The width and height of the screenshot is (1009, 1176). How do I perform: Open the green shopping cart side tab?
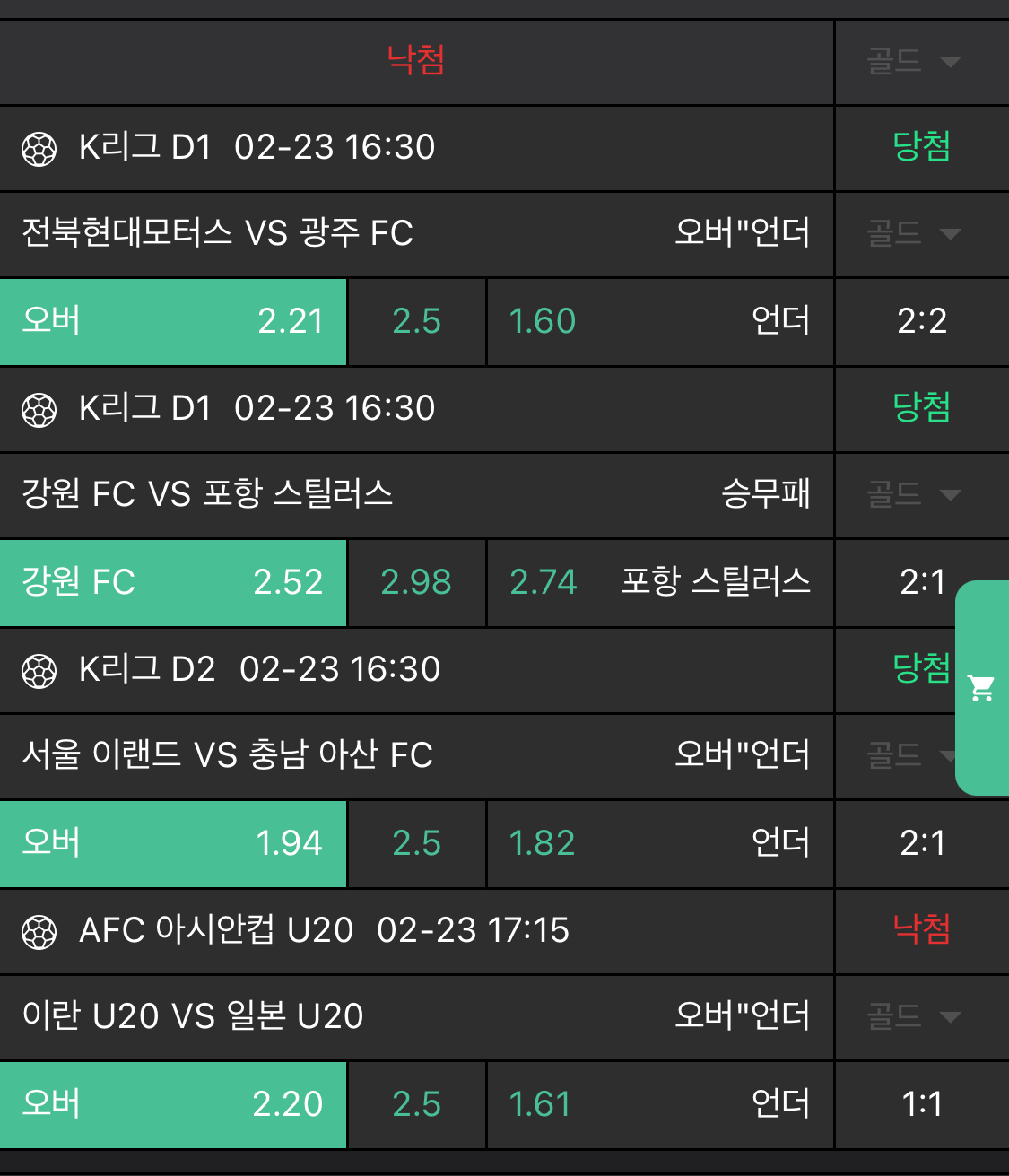[x=981, y=688]
